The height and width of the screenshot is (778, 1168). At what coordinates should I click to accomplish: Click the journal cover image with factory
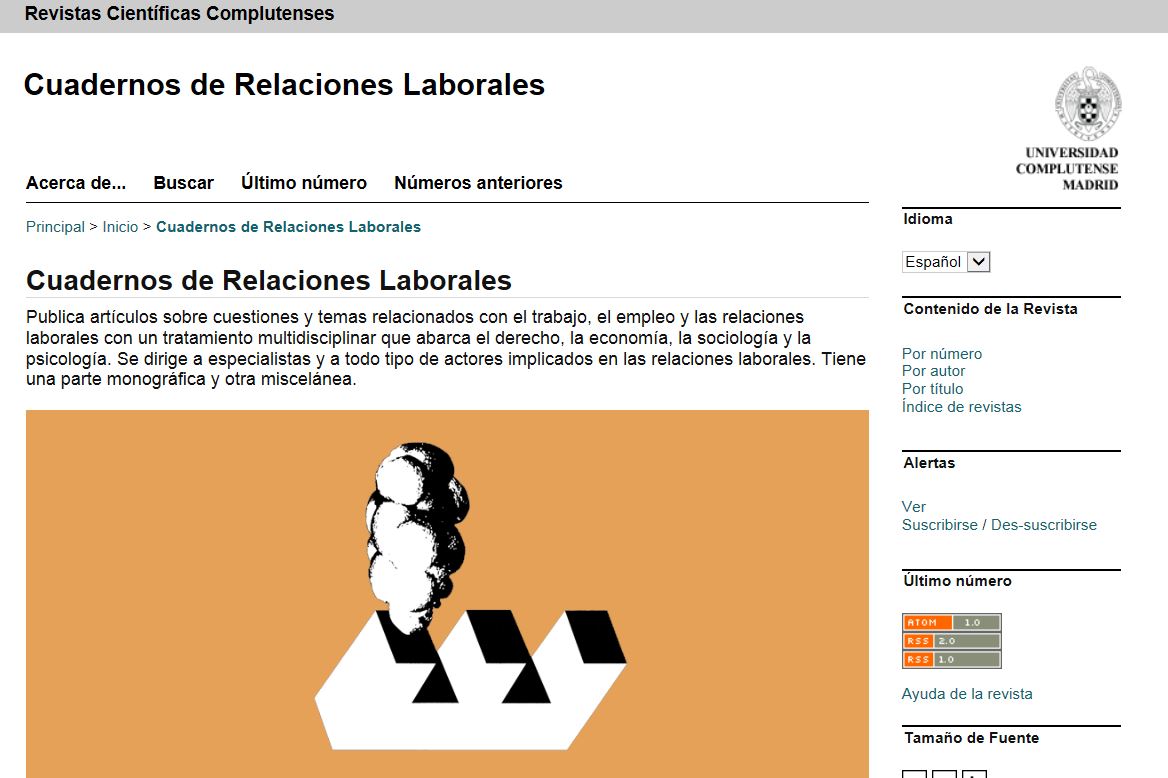click(447, 594)
